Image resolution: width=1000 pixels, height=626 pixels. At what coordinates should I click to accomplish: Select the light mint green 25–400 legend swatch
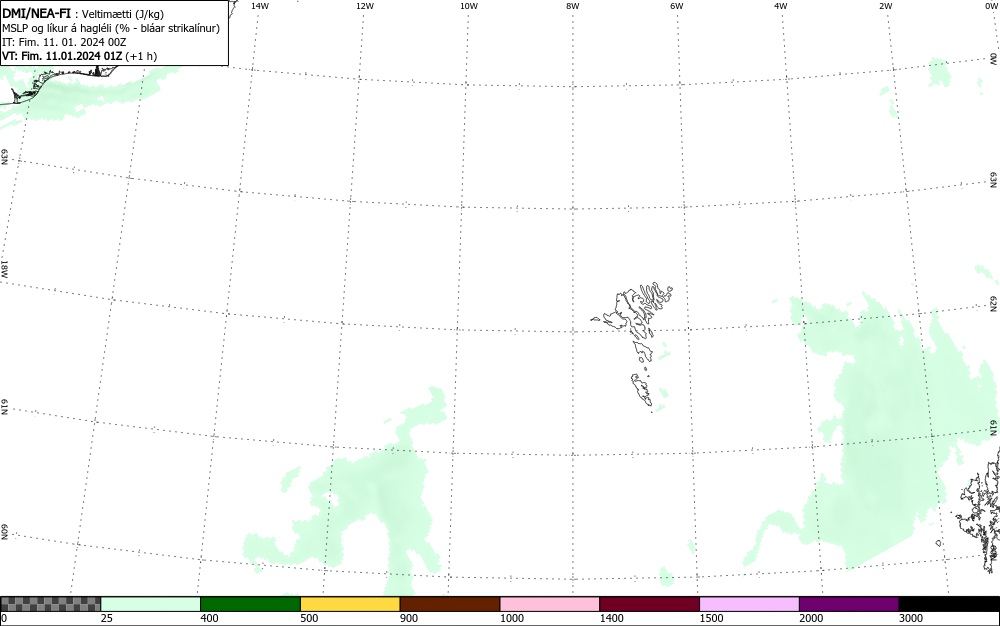tap(151, 604)
